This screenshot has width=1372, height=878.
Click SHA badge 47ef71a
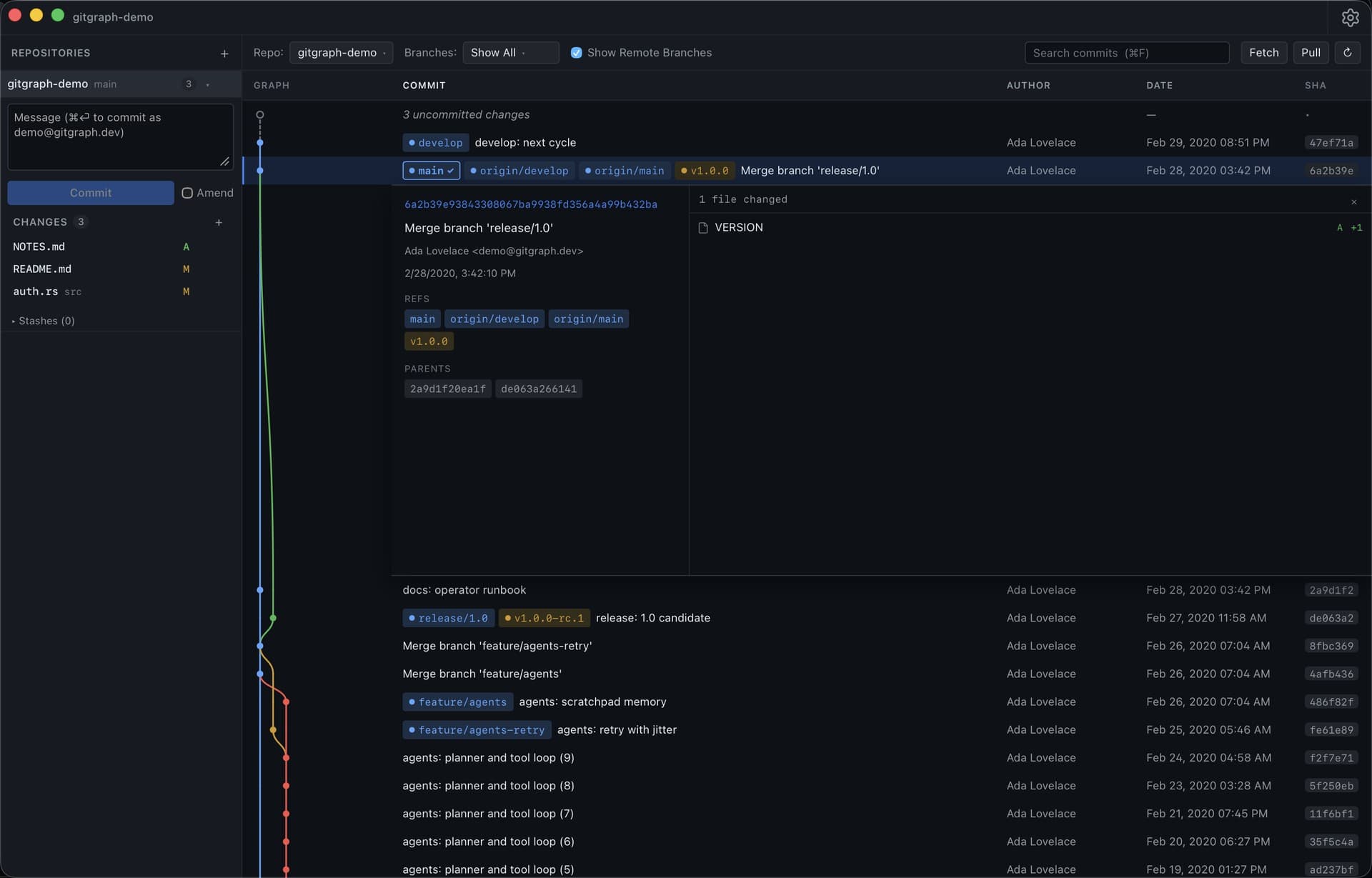(x=1331, y=143)
